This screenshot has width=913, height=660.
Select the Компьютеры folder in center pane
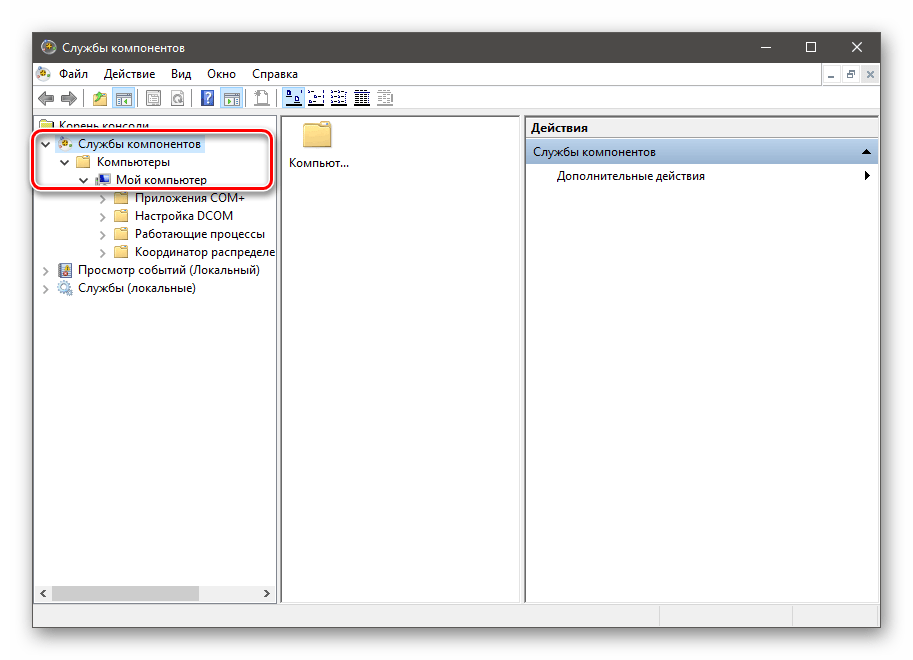pyautogui.click(x=318, y=145)
